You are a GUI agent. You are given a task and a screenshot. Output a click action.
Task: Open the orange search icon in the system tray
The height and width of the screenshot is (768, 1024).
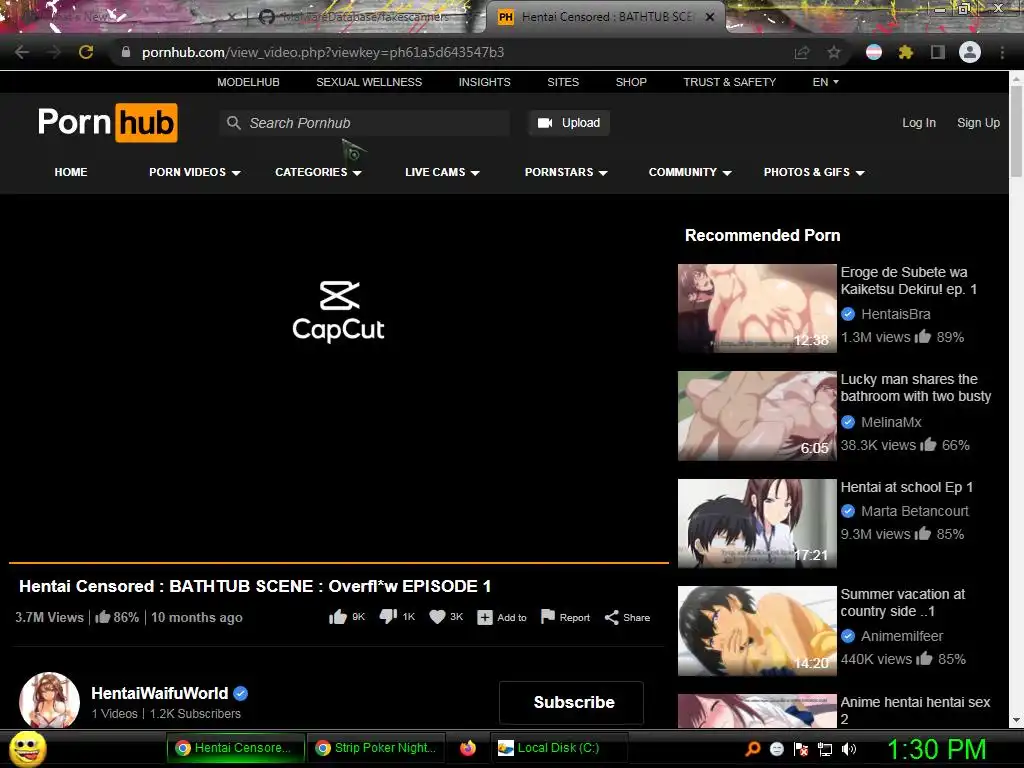pos(753,749)
